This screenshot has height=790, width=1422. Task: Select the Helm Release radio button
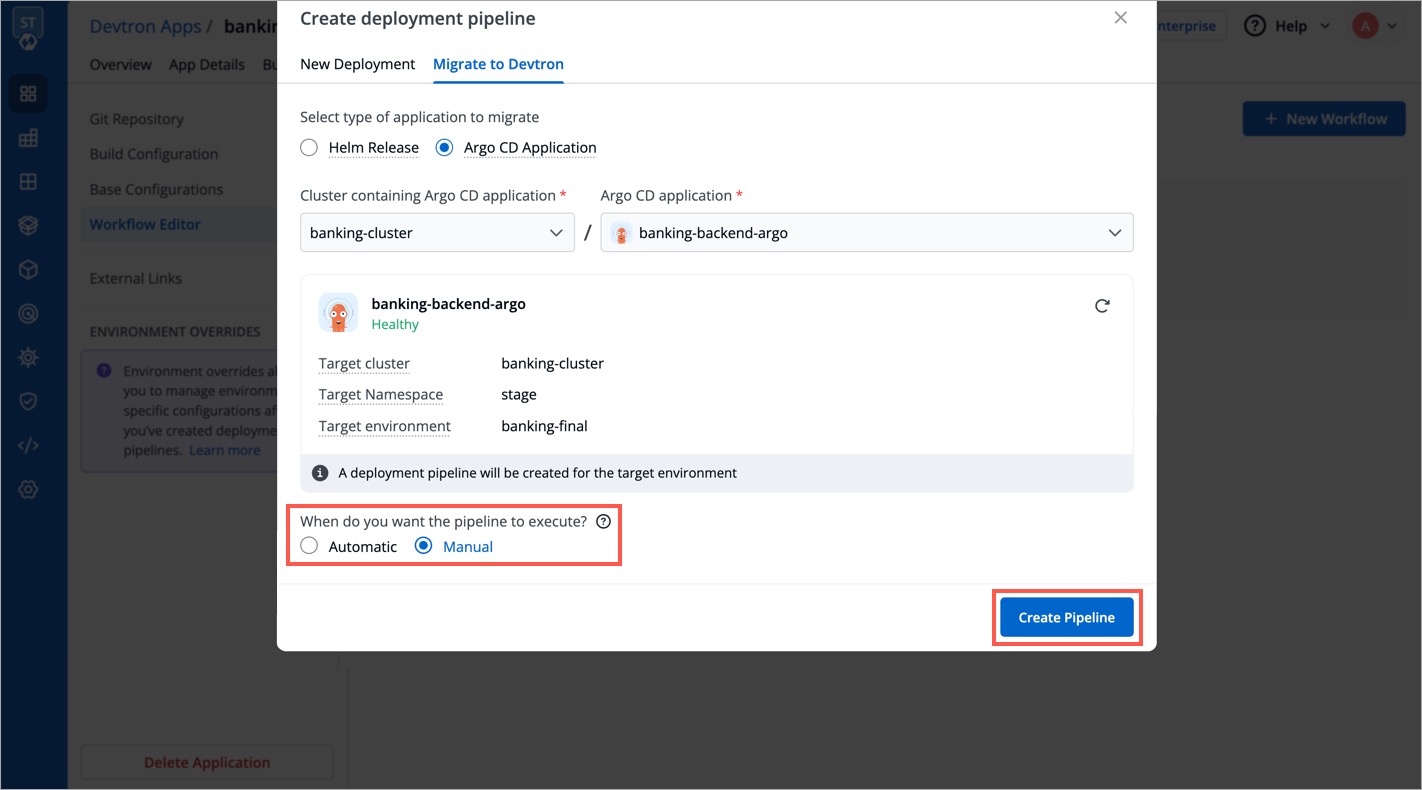click(x=309, y=146)
